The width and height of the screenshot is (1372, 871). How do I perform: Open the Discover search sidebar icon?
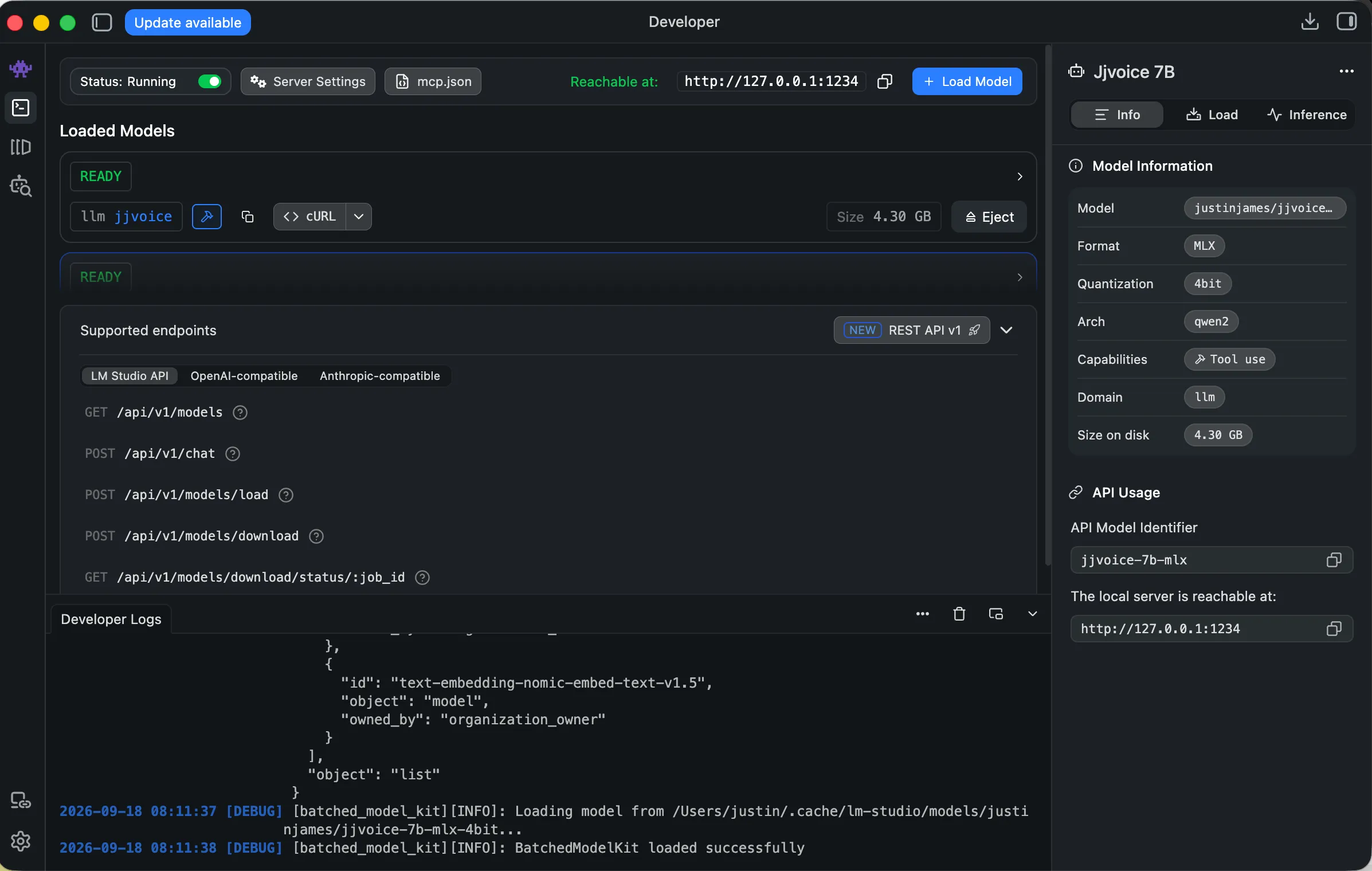[21, 186]
